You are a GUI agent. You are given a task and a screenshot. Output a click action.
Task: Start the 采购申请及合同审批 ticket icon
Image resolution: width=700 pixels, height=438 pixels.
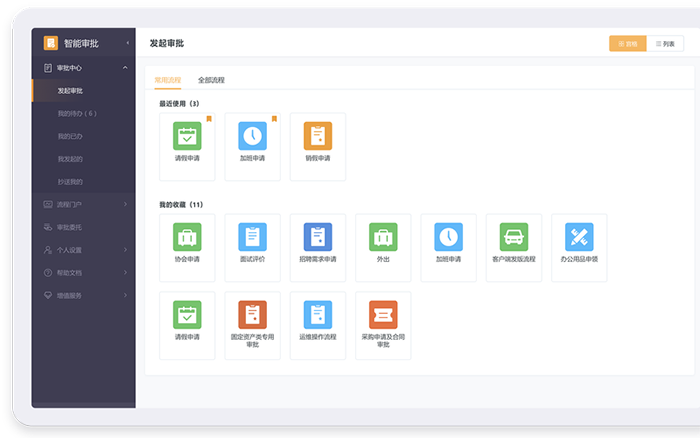(383, 314)
